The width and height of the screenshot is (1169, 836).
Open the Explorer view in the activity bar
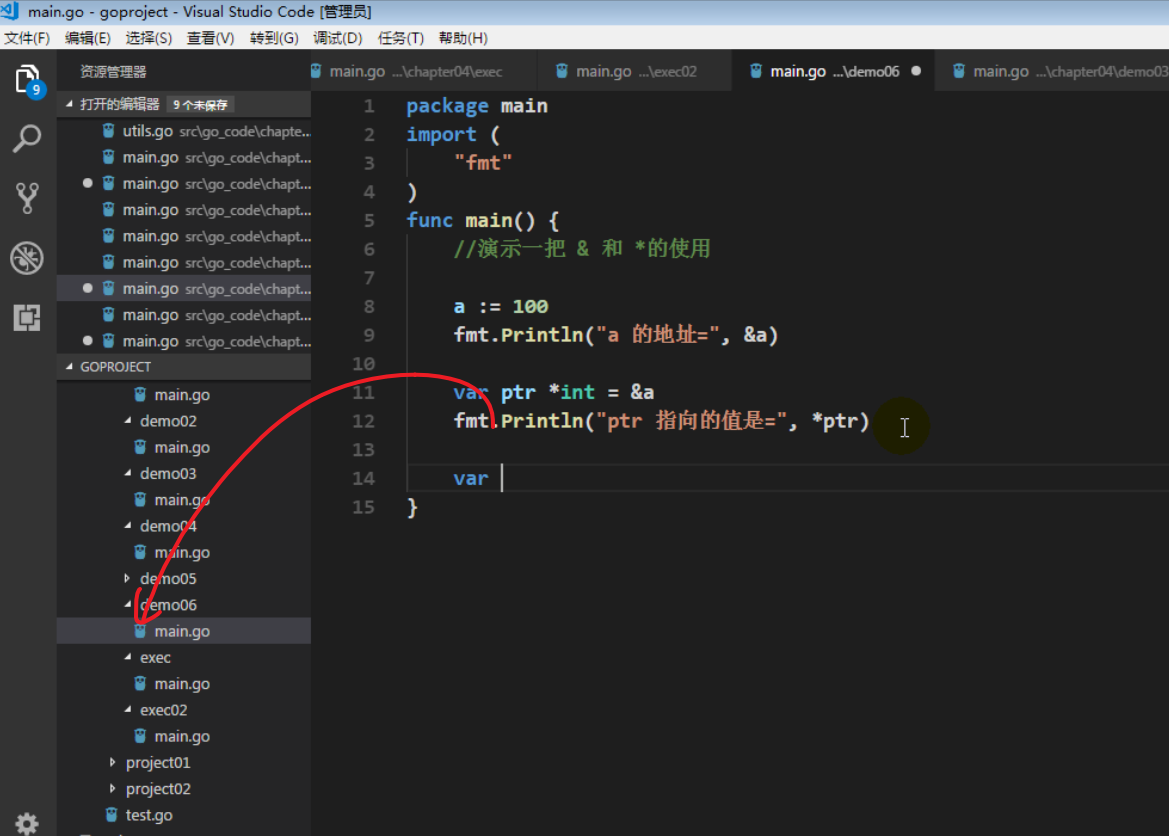28,81
